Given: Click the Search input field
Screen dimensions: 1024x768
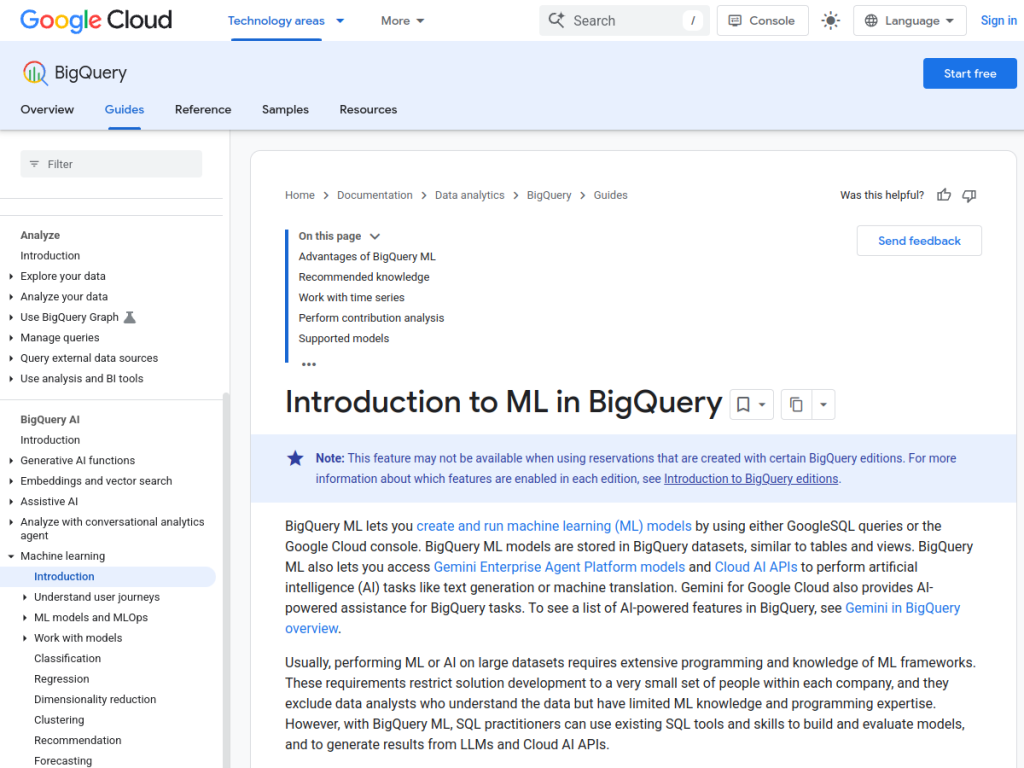Looking at the screenshot, I should [624, 21].
